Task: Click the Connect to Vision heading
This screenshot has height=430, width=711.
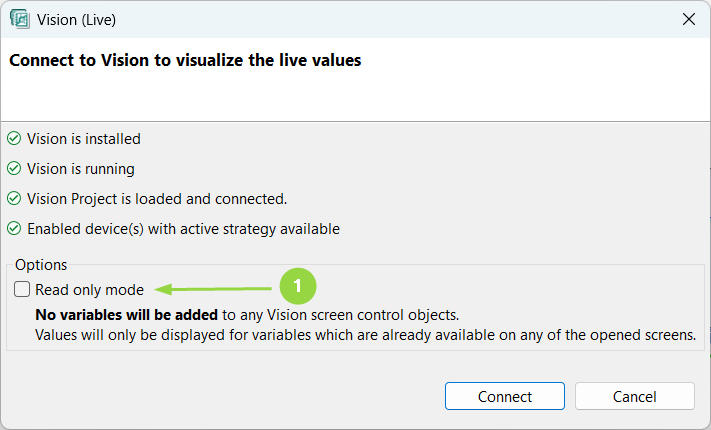Action: coord(185,60)
